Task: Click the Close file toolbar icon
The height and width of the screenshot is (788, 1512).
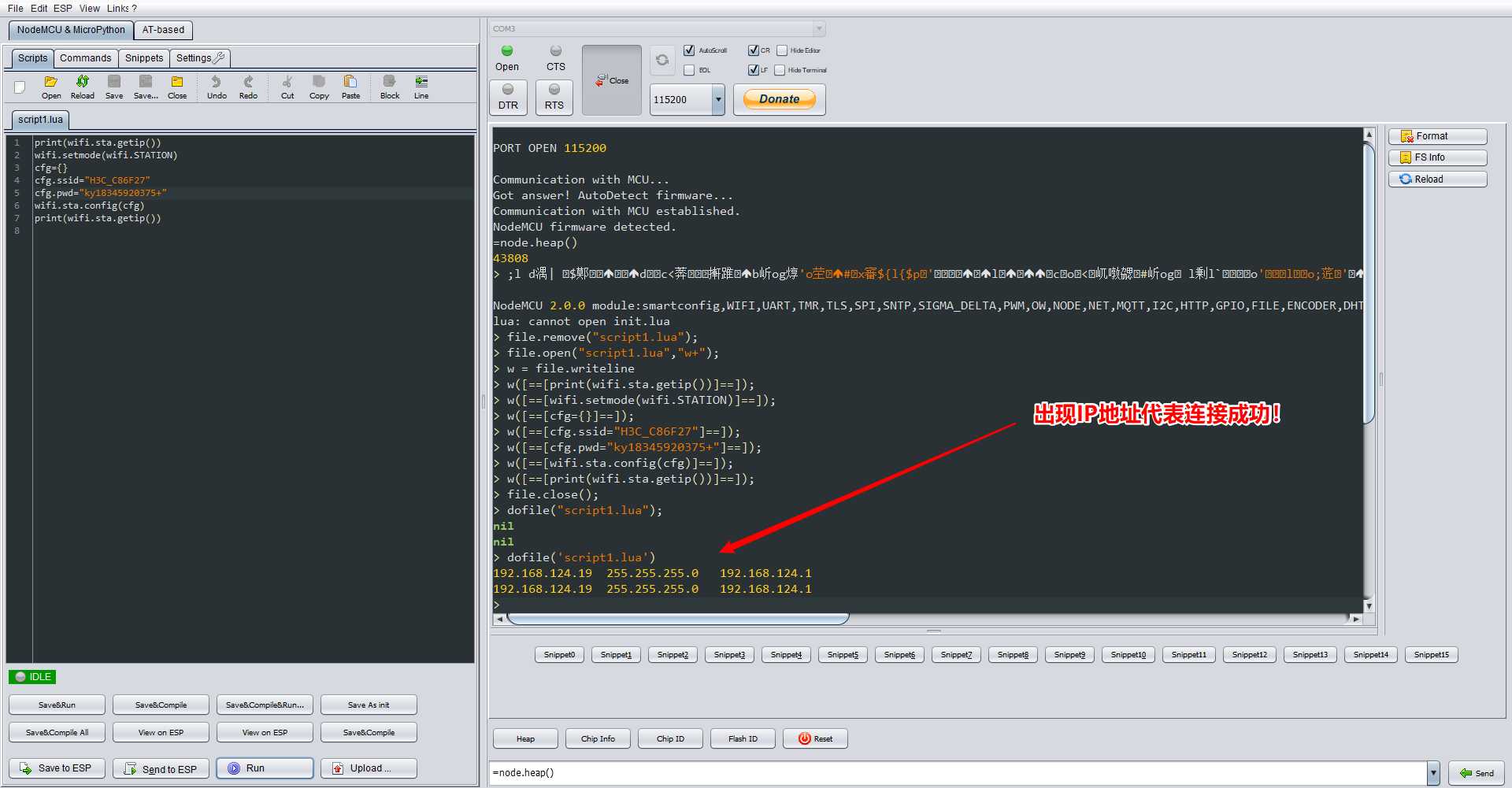Action: click(x=177, y=87)
